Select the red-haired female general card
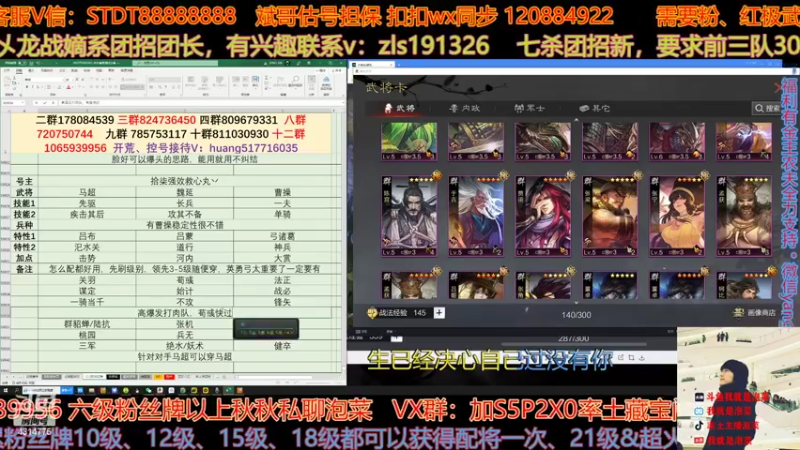 click(x=543, y=216)
